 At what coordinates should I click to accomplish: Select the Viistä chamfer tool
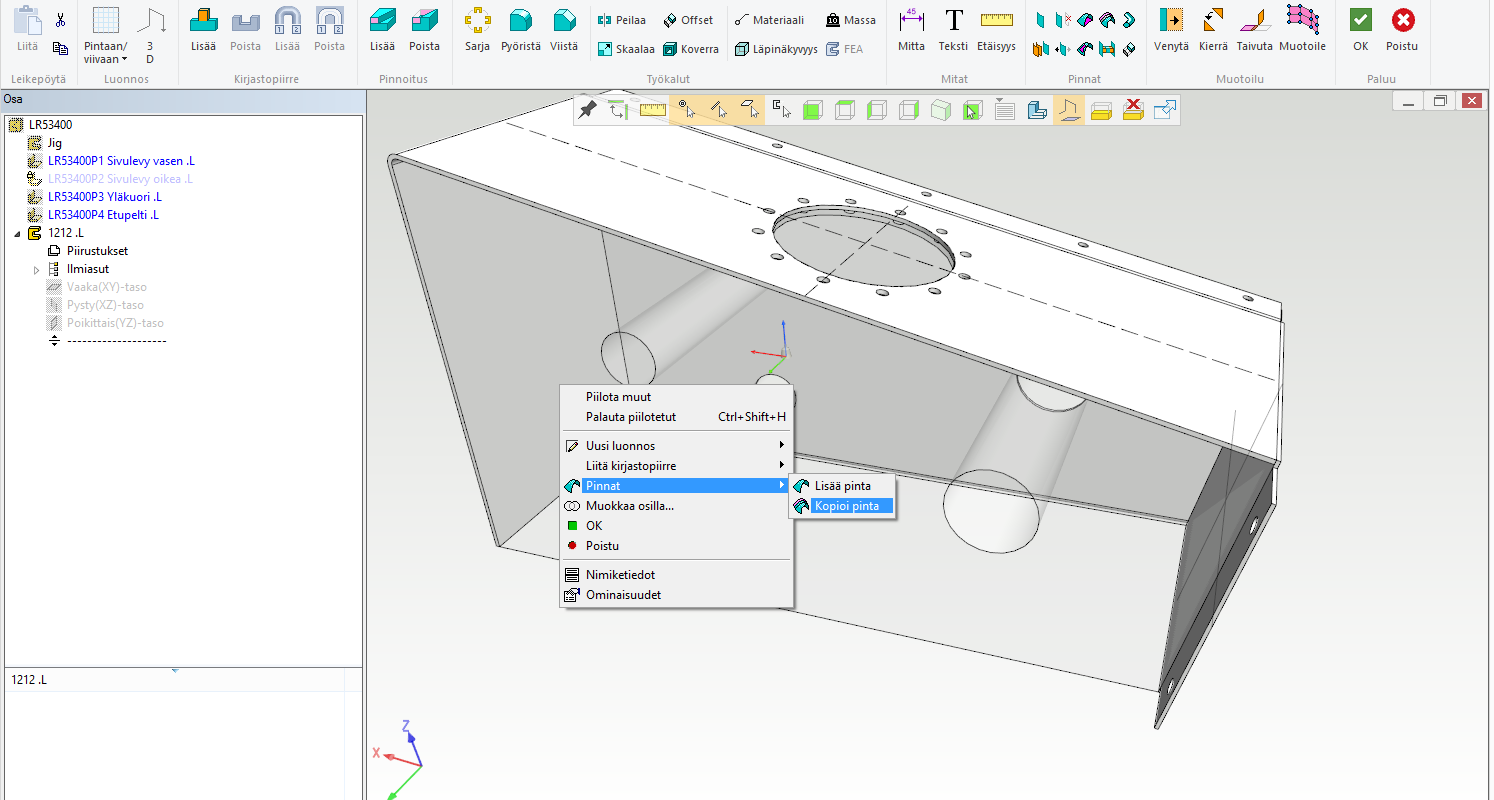click(x=564, y=20)
